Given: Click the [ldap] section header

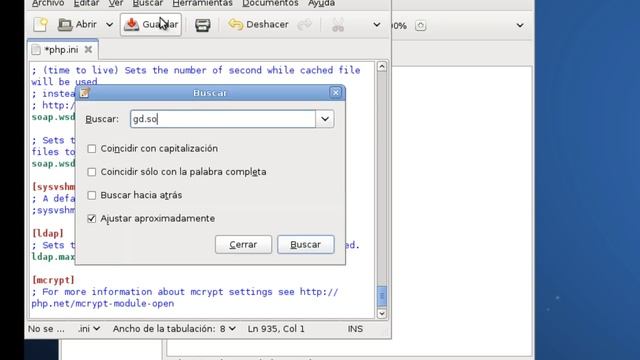Looking at the screenshot, I should coord(48,233).
